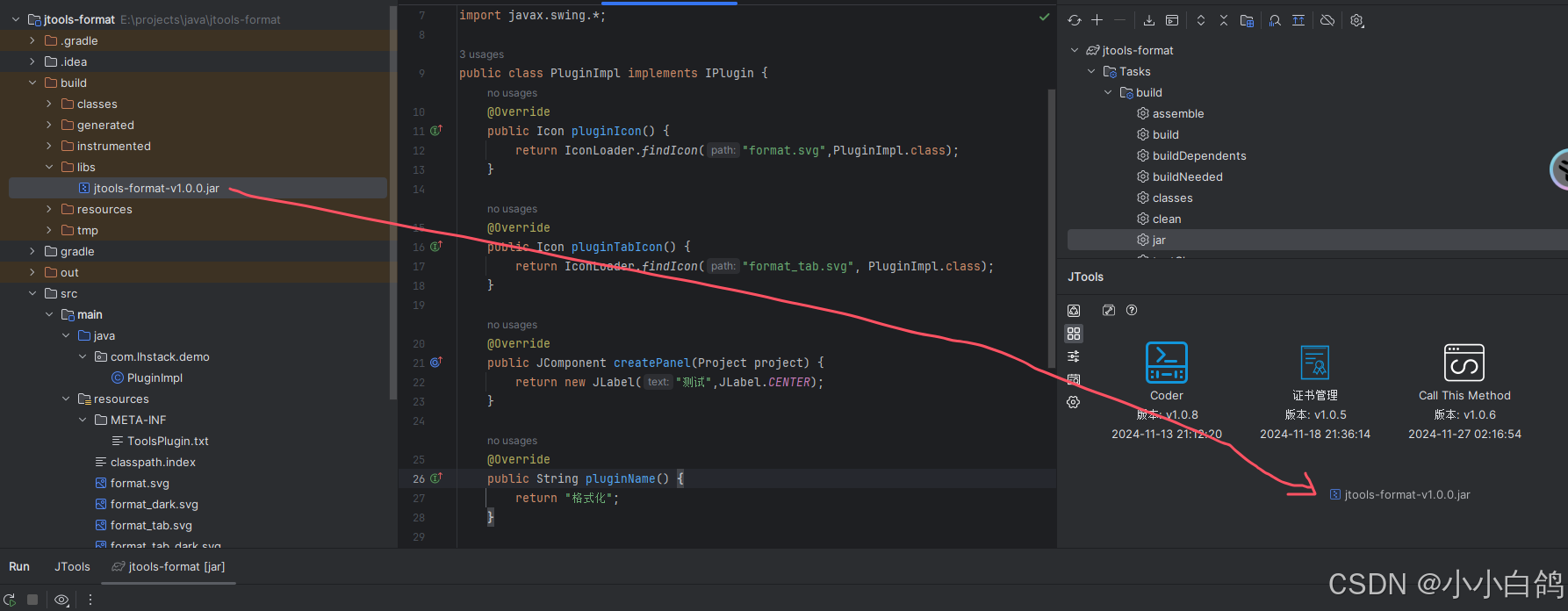Click override gutter icon at line 21
1568x611 pixels.
click(435, 363)
